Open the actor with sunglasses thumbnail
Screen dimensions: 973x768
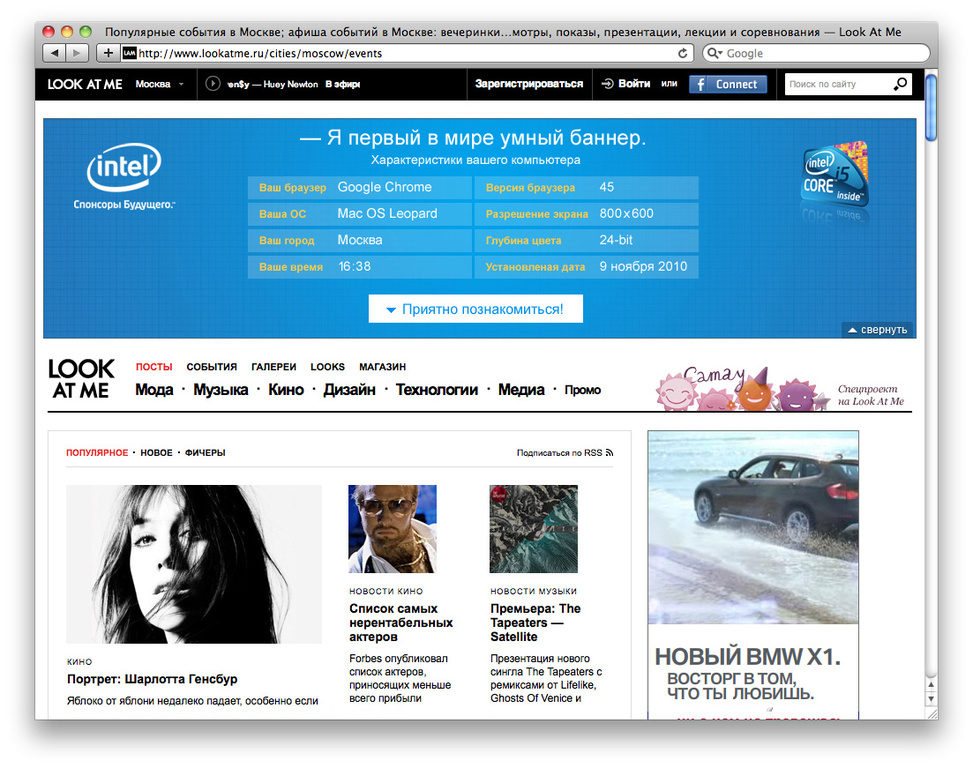click(392, 529)
